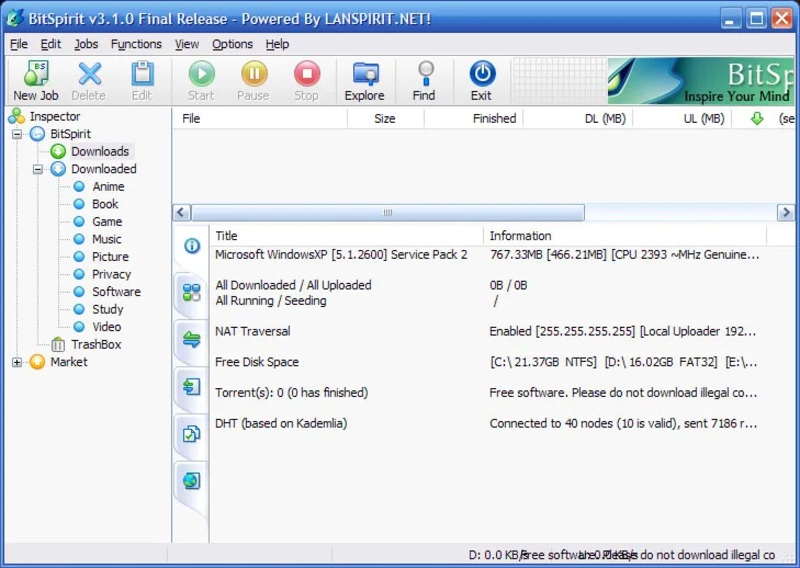Select the info tab icon in details panel
The height and width of the screenshot is (568, 800).
click(x=190, y=246)
